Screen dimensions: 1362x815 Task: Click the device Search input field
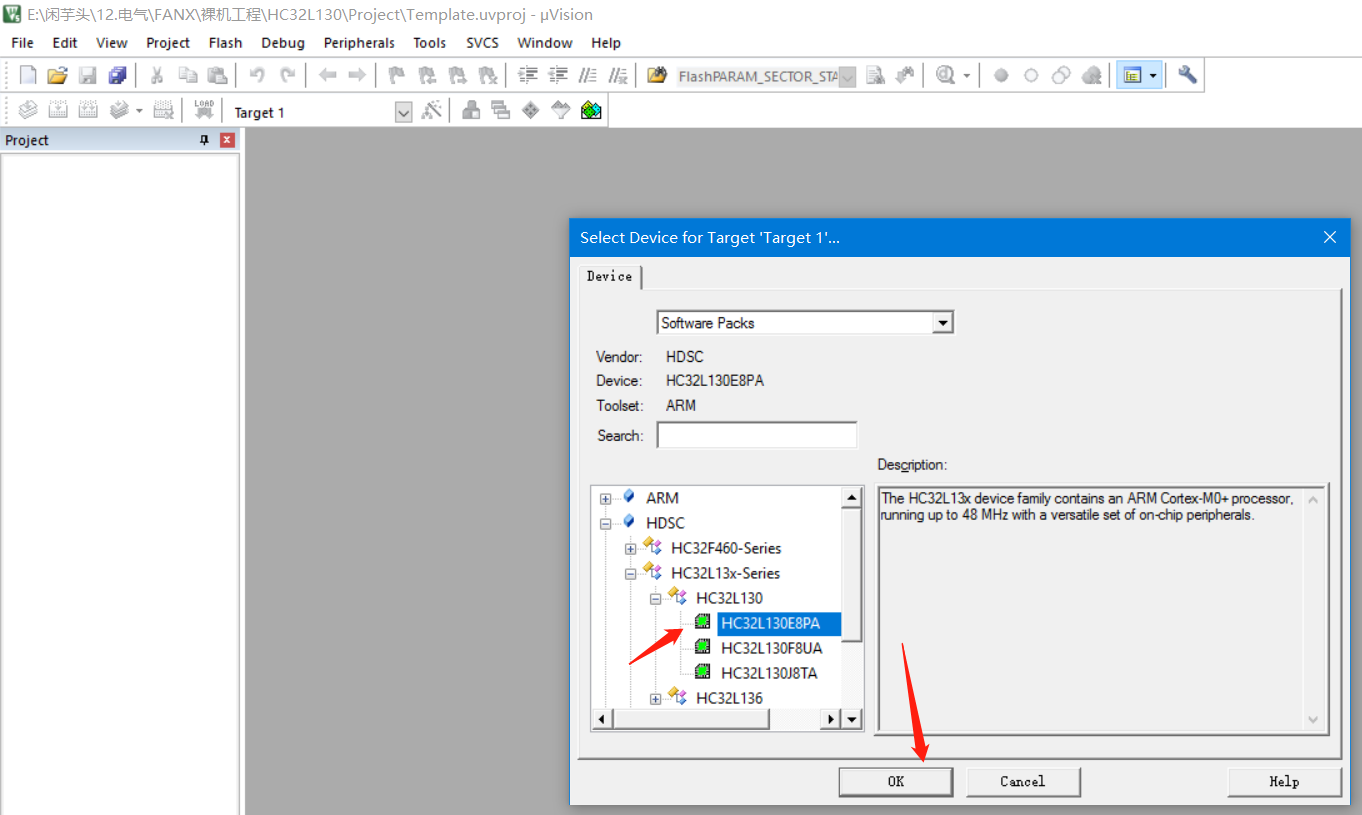pos(757,435)
